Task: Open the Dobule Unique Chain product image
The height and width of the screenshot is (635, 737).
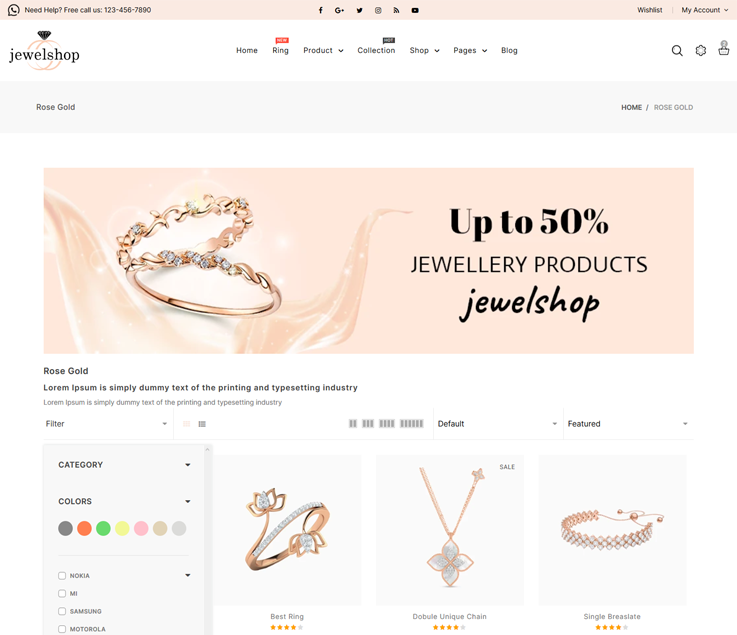Action: (450, 530)
